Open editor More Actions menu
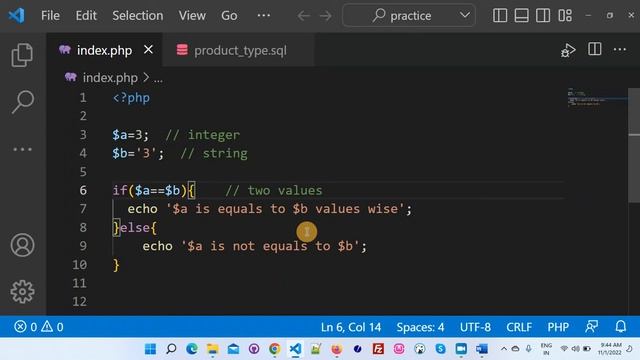 click(x=620, y=49)
